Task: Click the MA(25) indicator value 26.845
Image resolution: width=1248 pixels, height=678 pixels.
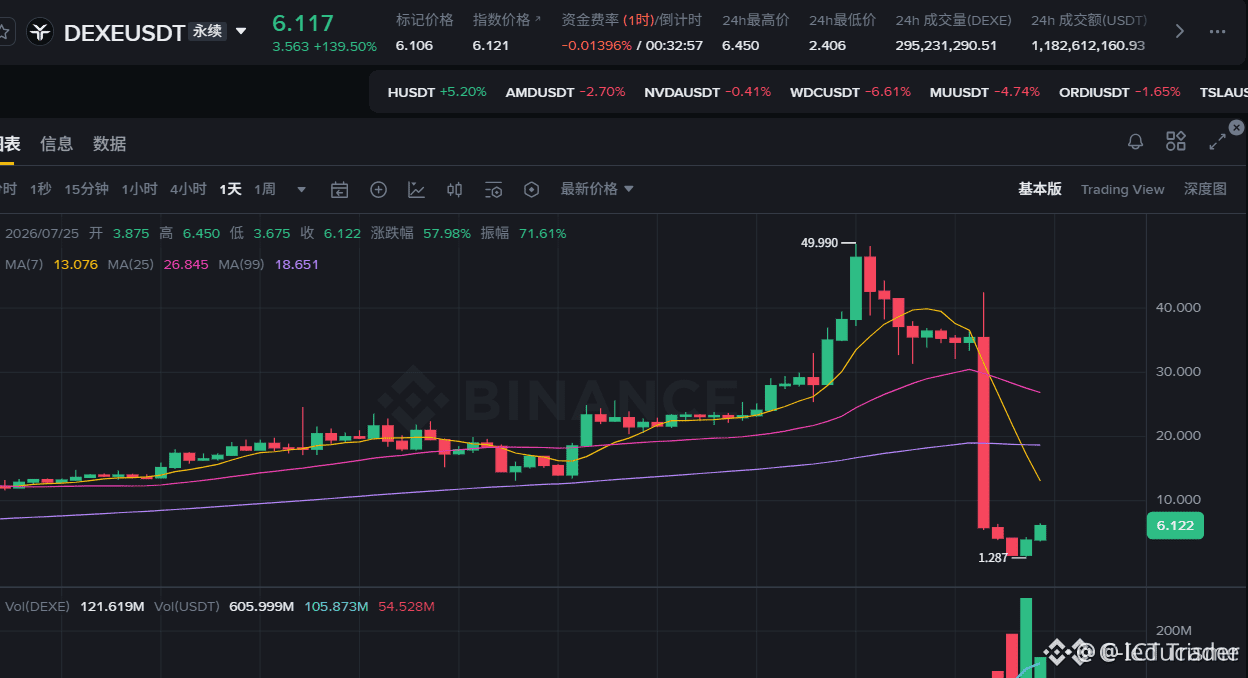Action: (185, 264)
